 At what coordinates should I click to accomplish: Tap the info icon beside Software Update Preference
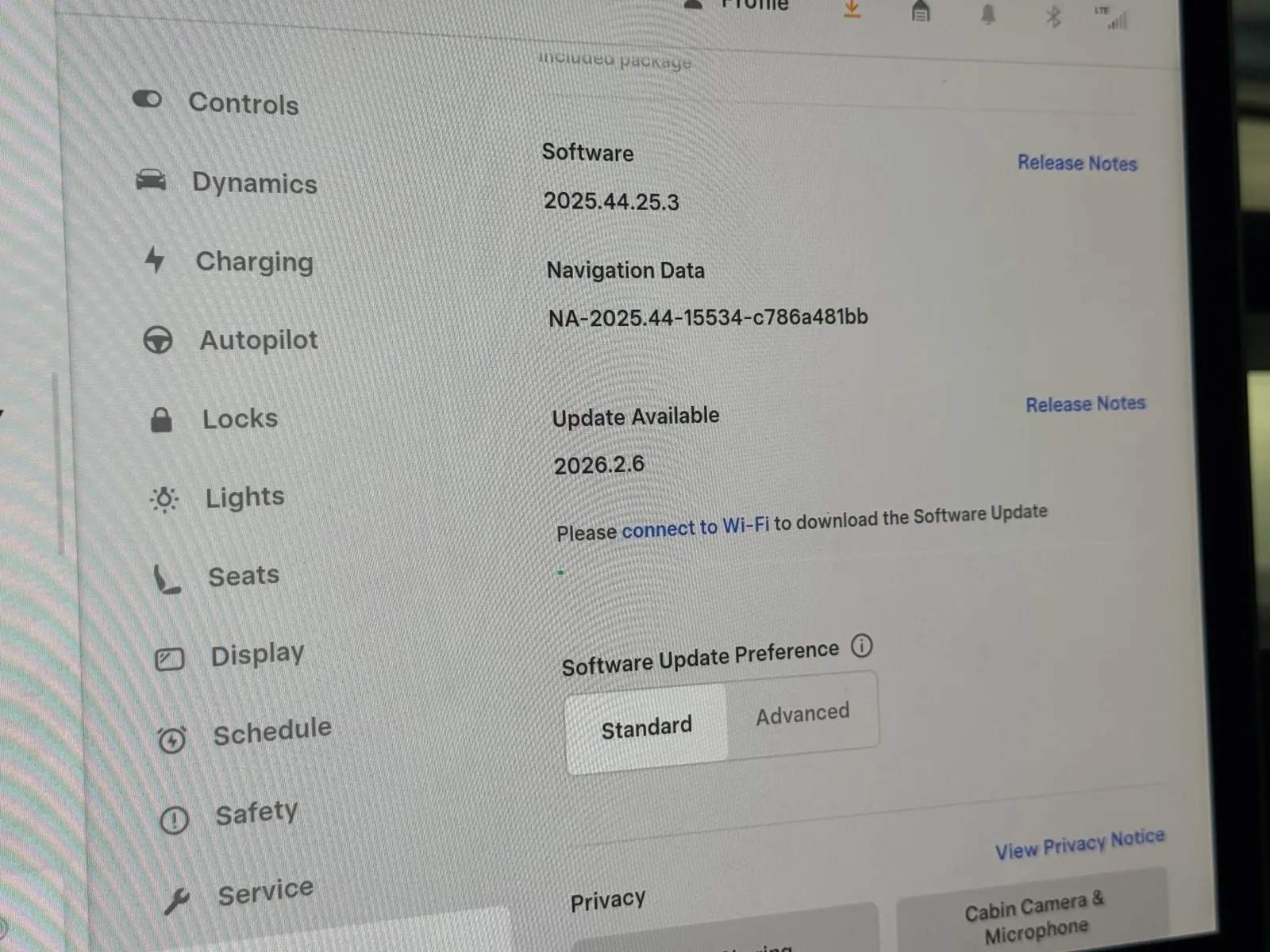861,646
